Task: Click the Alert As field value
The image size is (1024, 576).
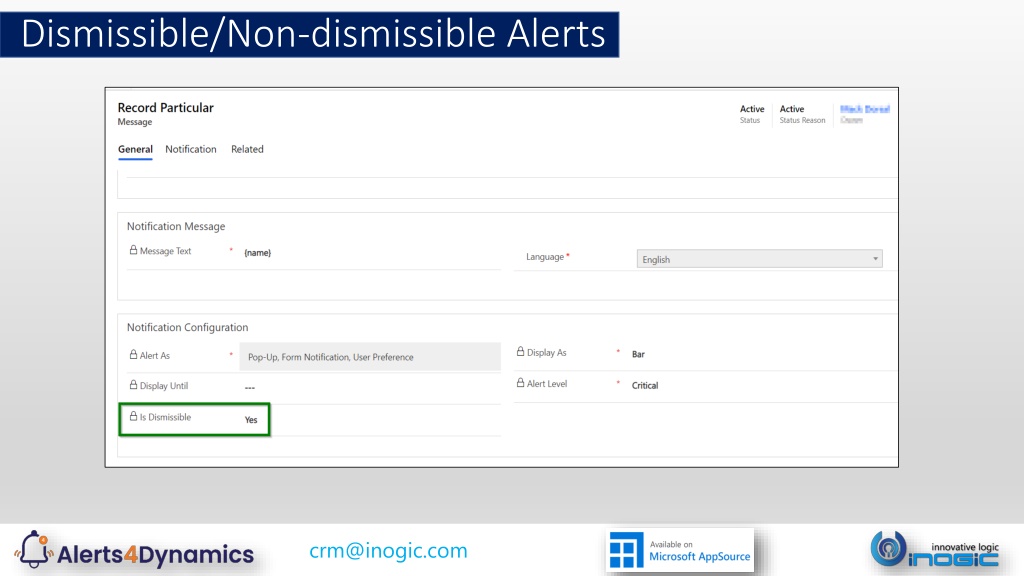Action: (370, 357)
